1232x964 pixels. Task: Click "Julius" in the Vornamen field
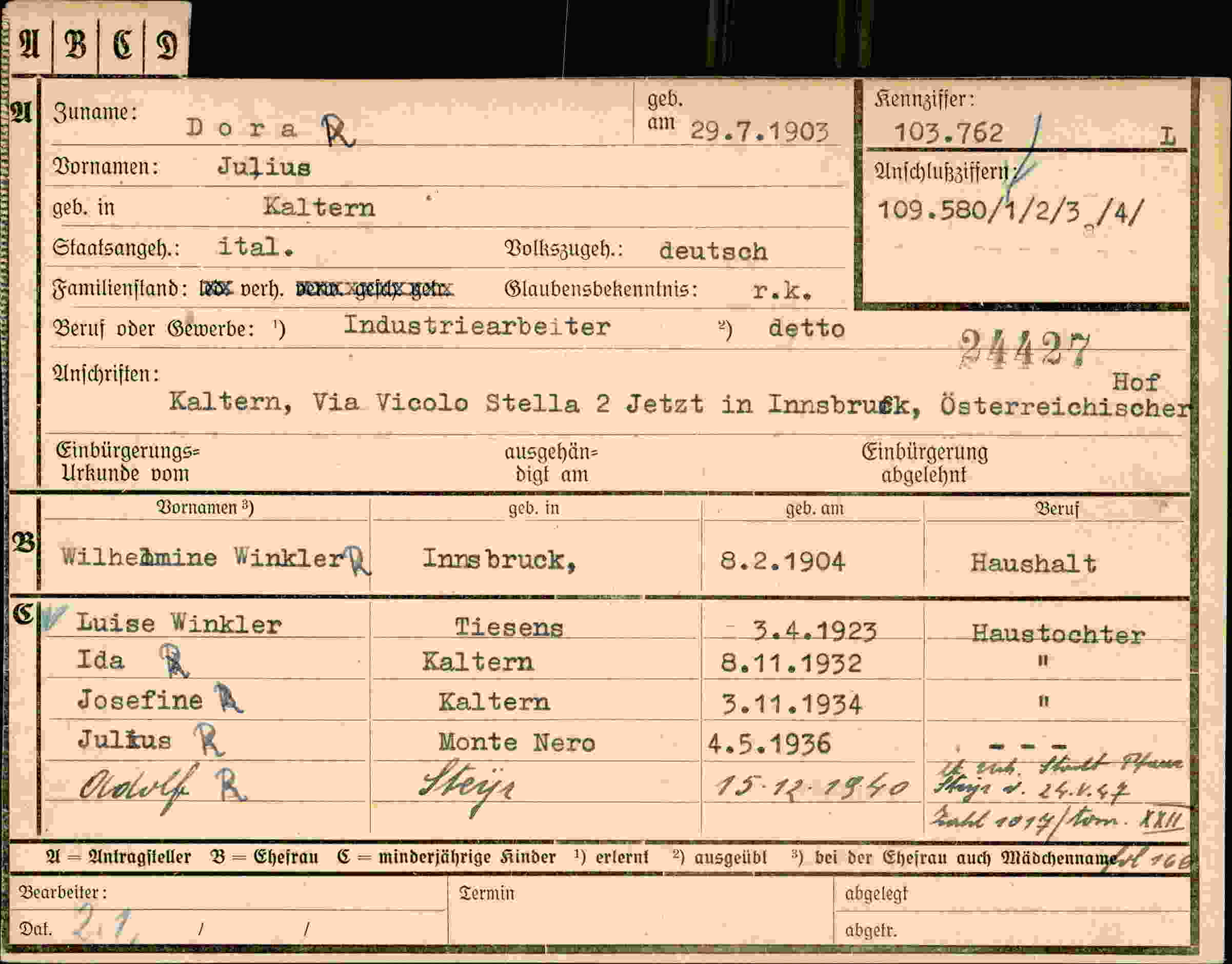264,167
